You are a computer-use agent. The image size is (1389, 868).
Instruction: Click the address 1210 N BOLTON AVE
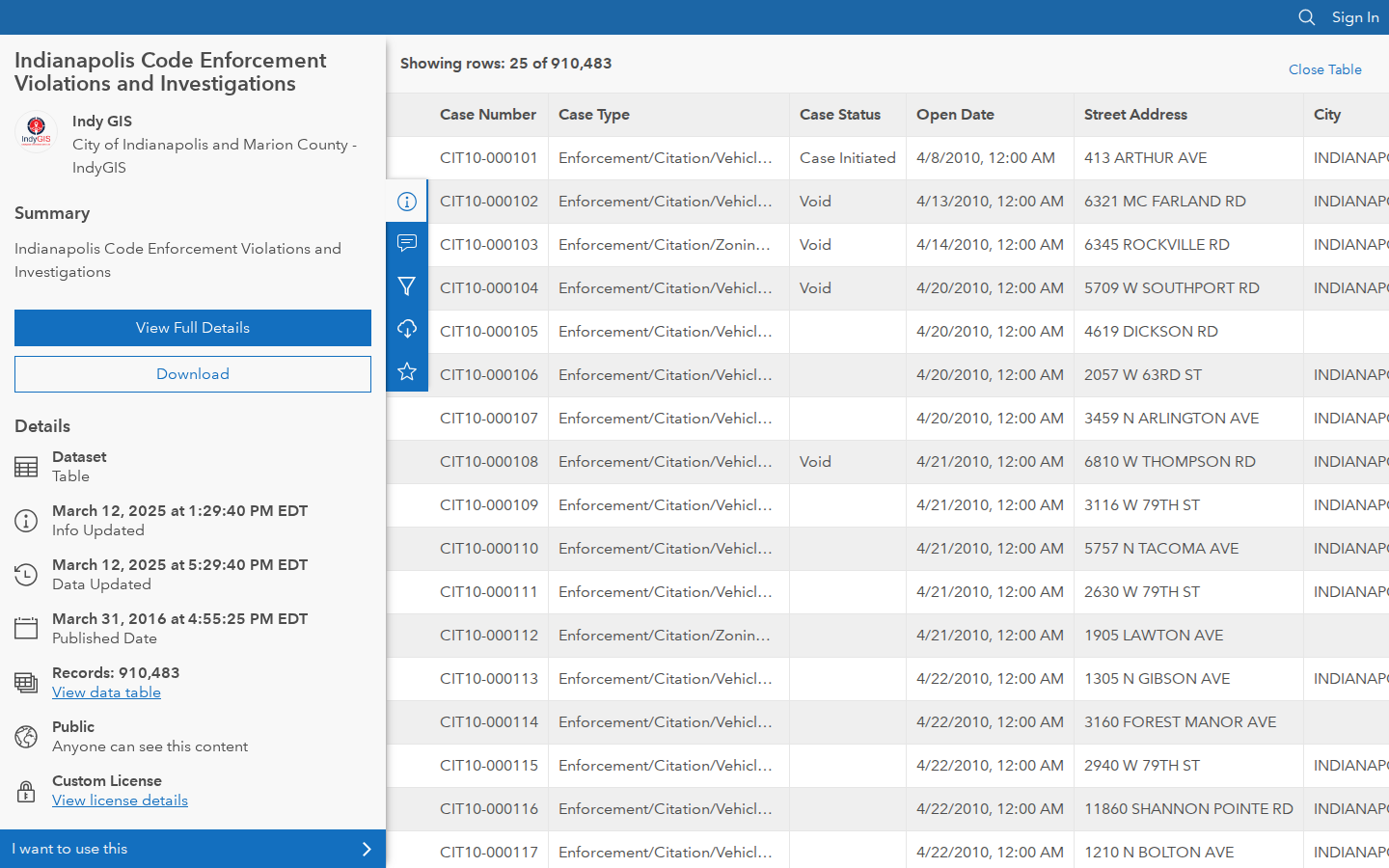click(x=1159, y=853)
